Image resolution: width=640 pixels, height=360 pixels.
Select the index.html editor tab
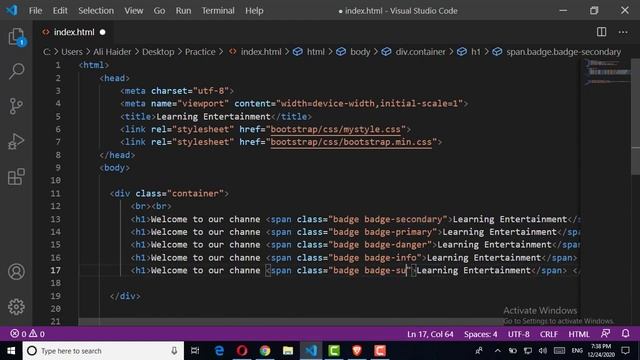click(73, 32)
